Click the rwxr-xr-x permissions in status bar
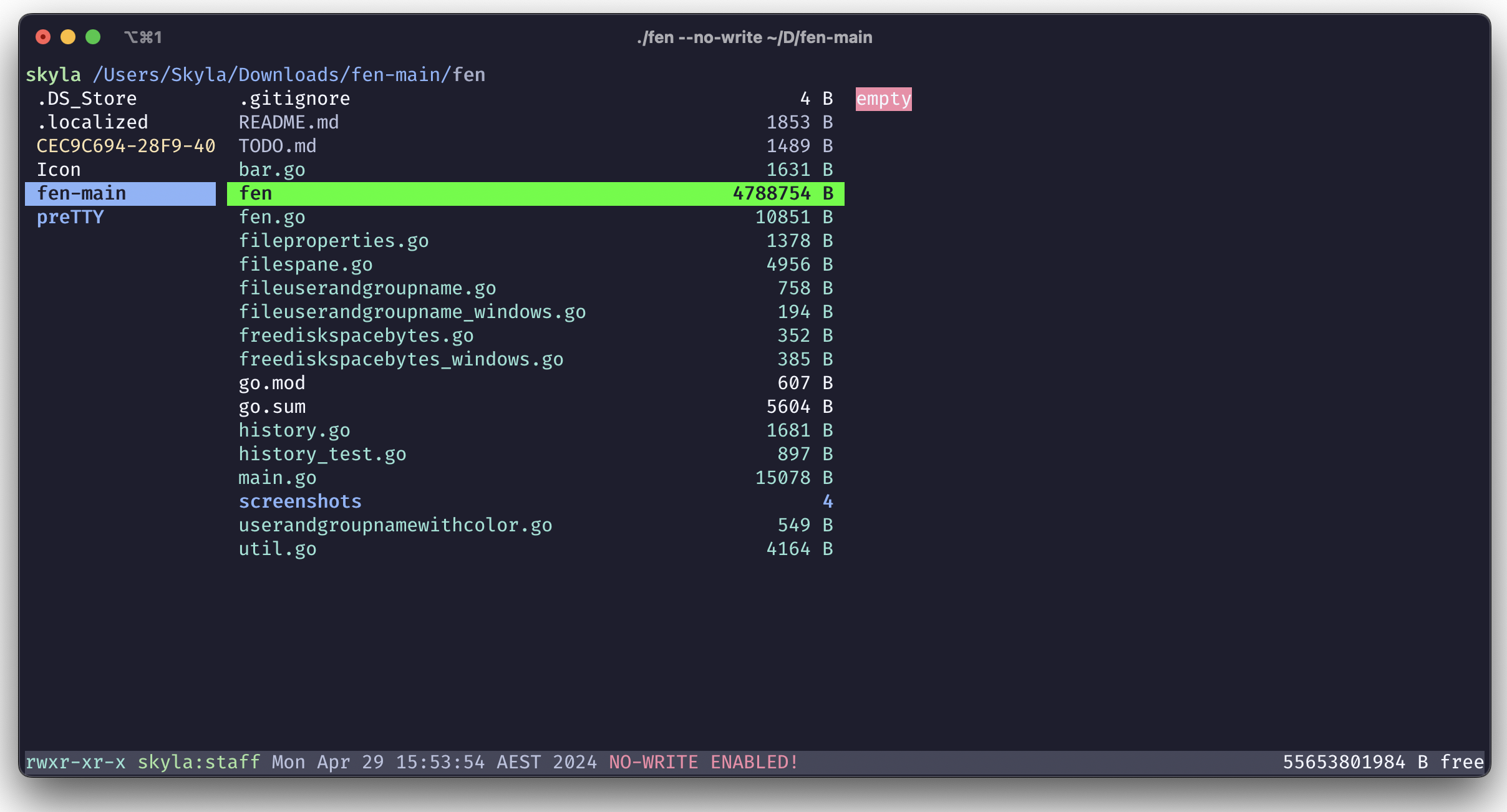The height and width of the screenshot is (812, 1507). click(x=75, y=762)
